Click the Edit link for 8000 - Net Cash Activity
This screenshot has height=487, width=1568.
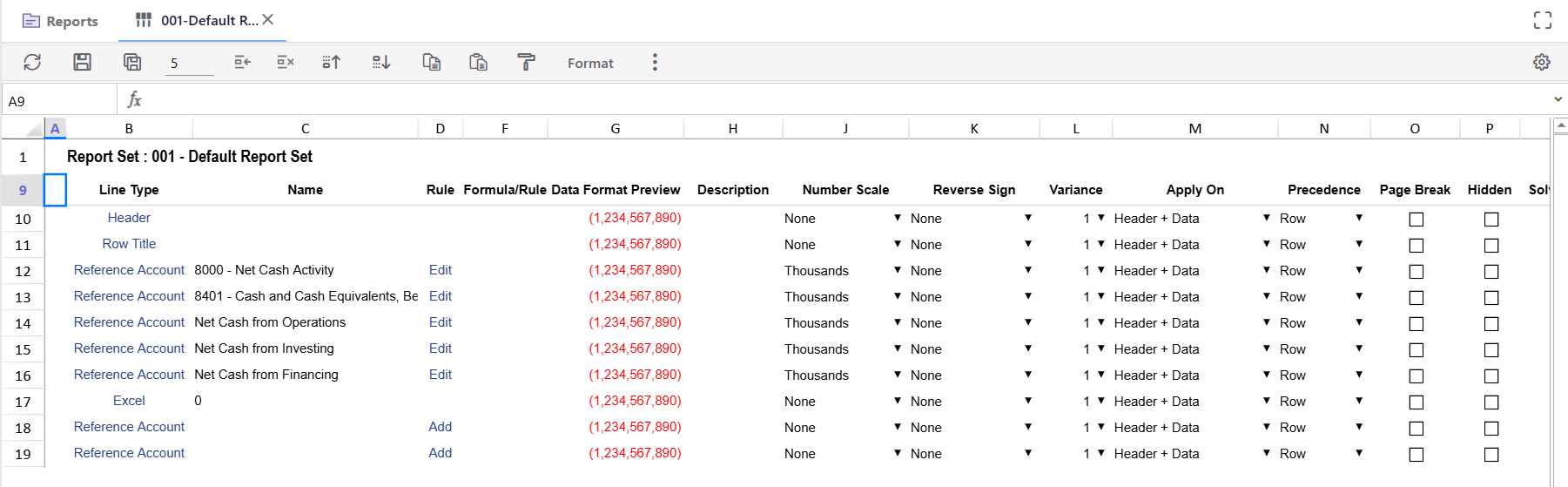[x=440, y=270]
